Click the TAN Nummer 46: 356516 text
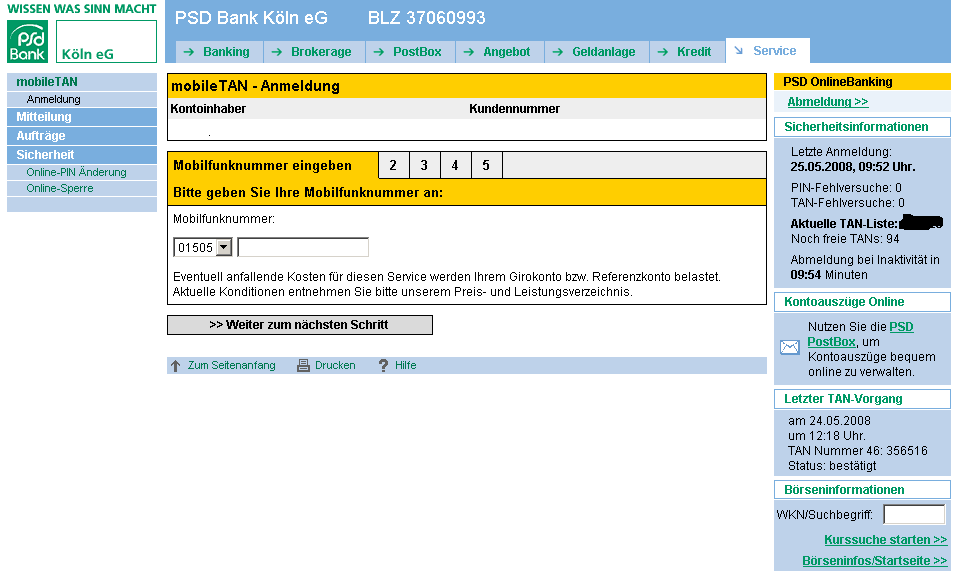The width and height of the screenshot is (954, 571). [x=857, y=451]
